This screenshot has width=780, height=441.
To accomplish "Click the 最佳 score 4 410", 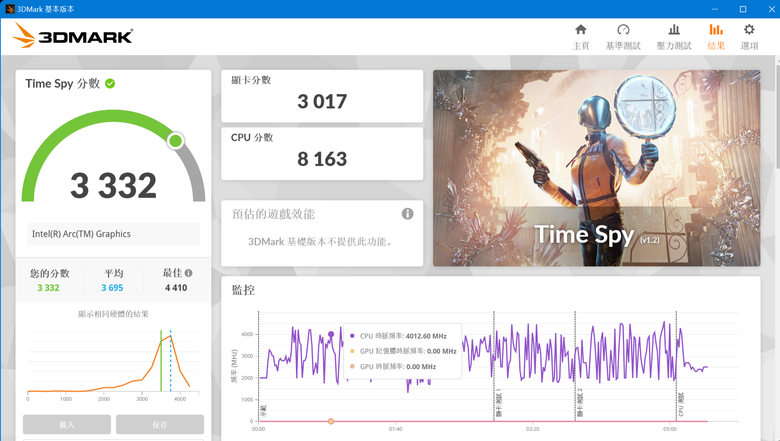I will click(176, 288).
